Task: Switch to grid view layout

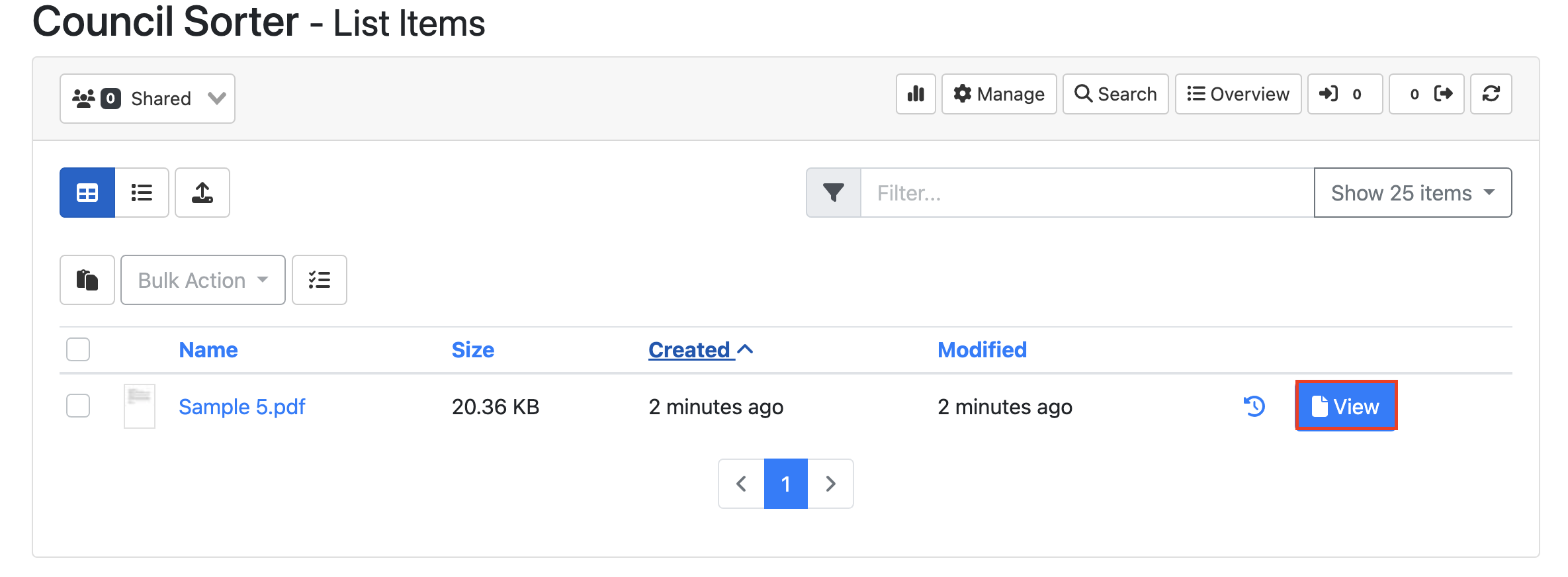Action: pos(87,193)
